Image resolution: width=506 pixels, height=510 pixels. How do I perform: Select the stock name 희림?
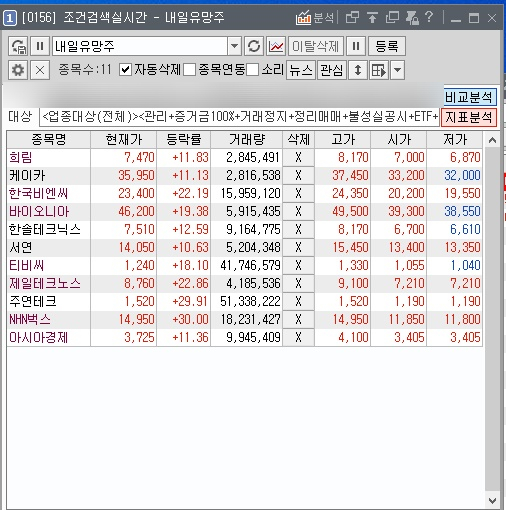coord(21,157)
